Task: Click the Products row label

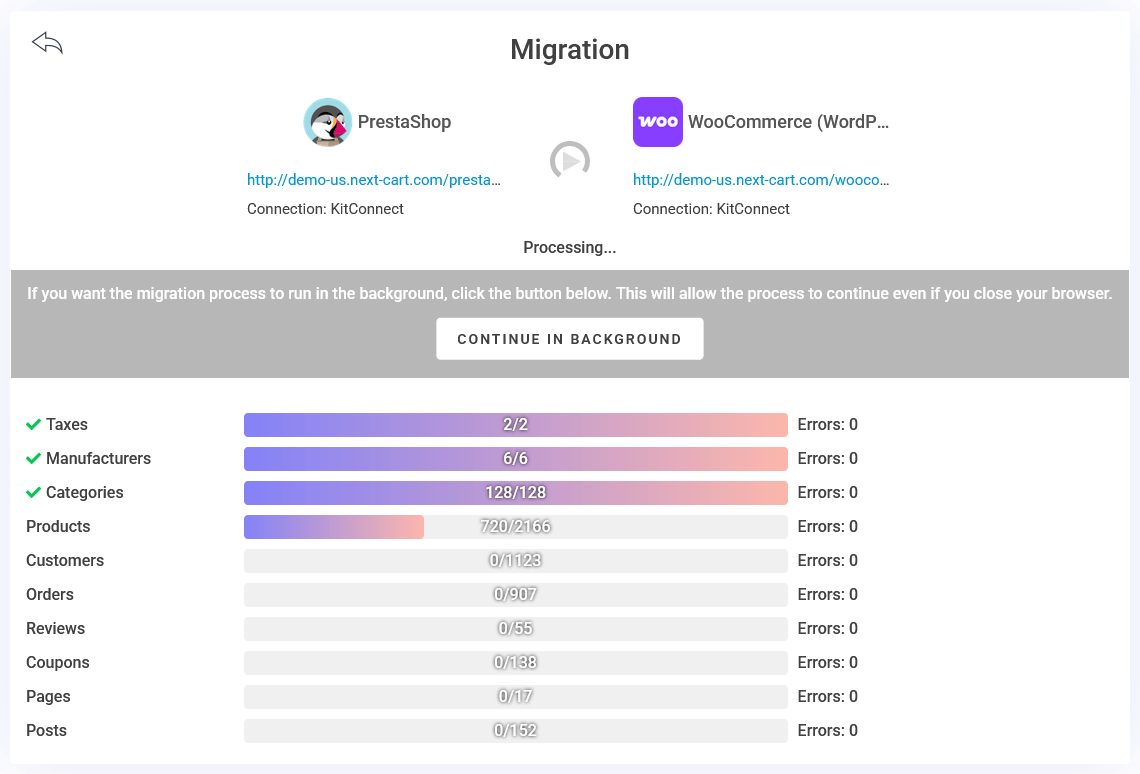Action: coord(58,527)
